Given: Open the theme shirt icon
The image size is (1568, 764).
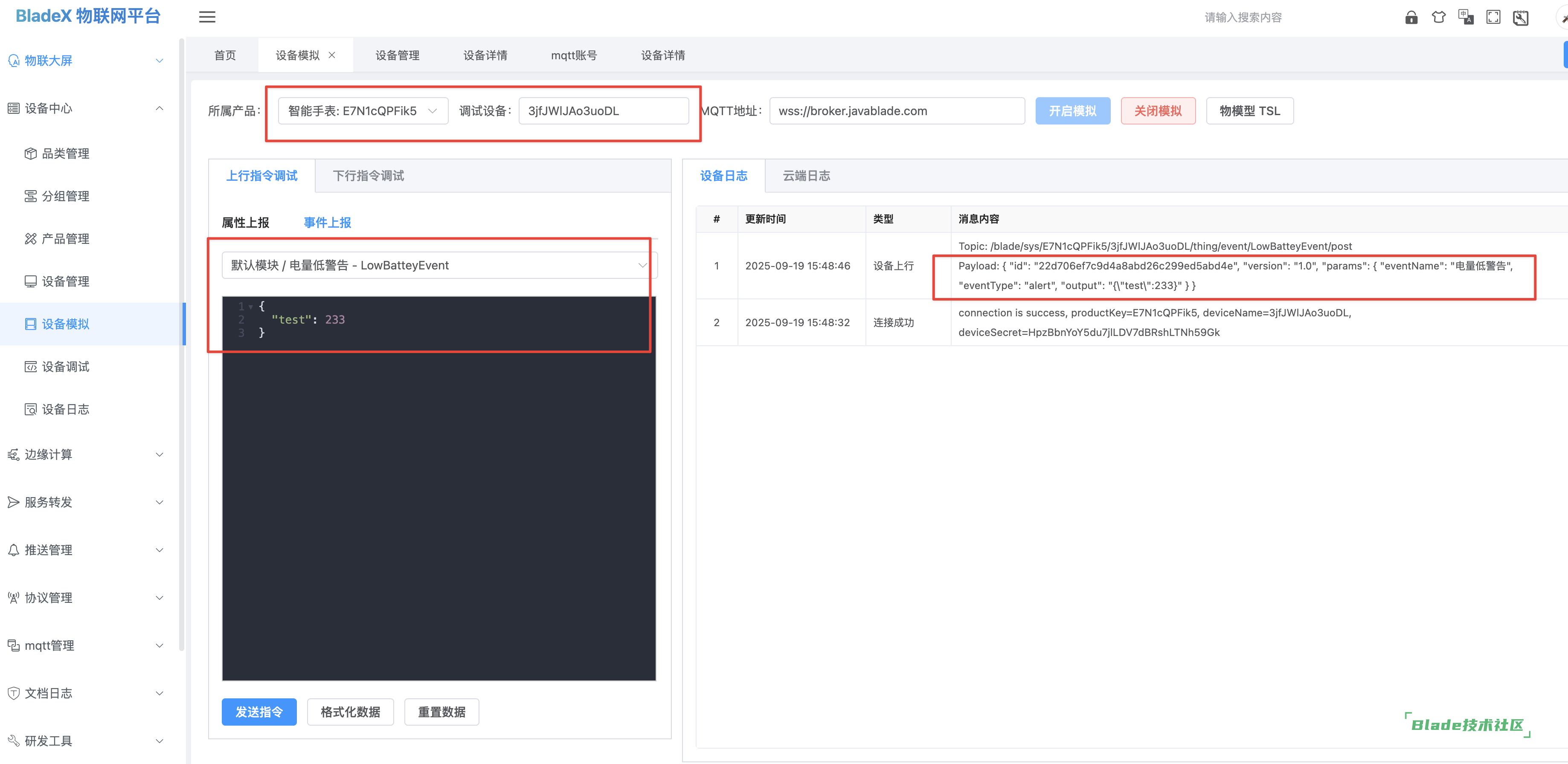Looking at the screenshot, I should click(1438, 17).
